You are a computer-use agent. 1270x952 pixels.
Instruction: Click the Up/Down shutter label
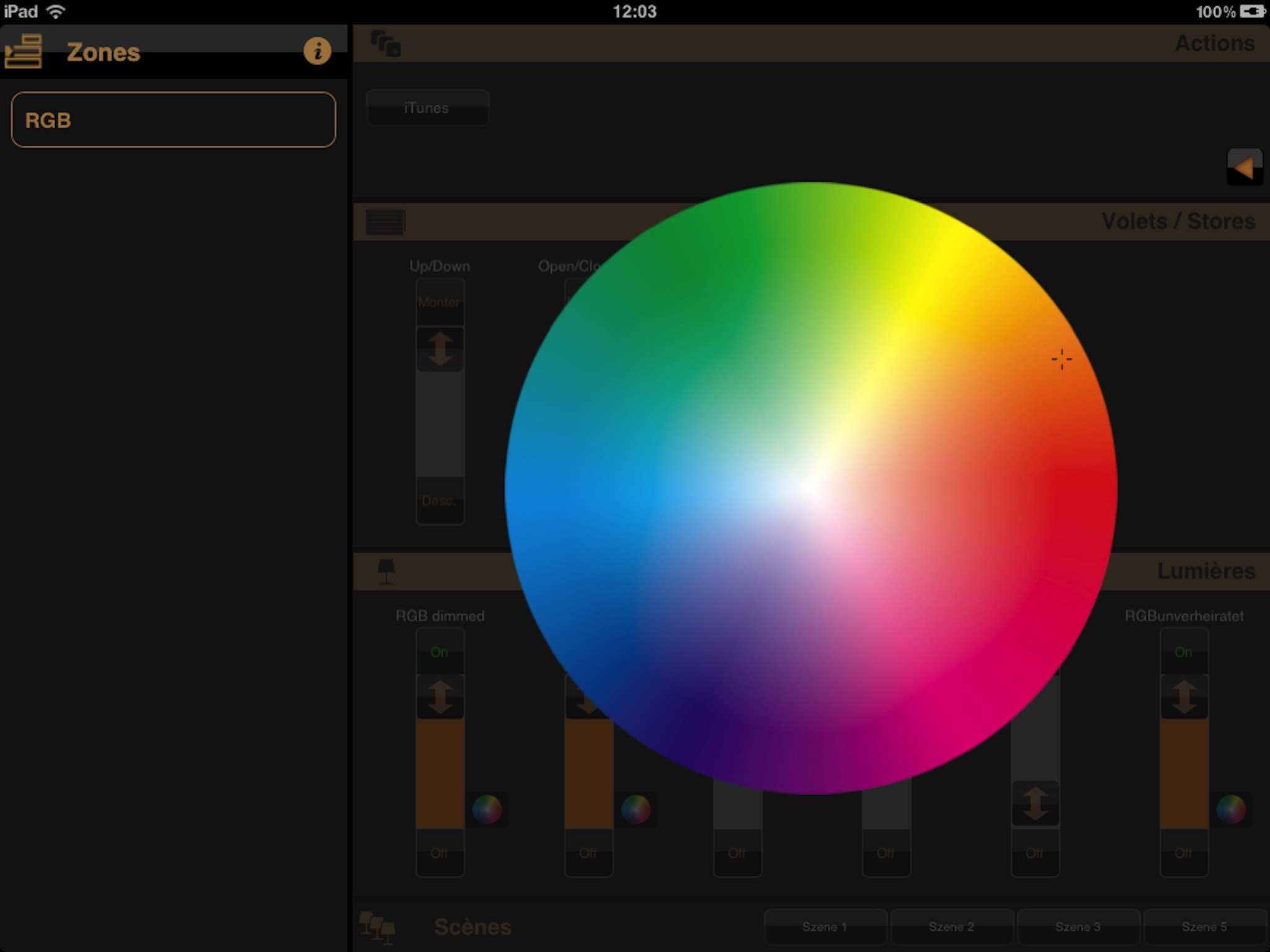(440, 266)
